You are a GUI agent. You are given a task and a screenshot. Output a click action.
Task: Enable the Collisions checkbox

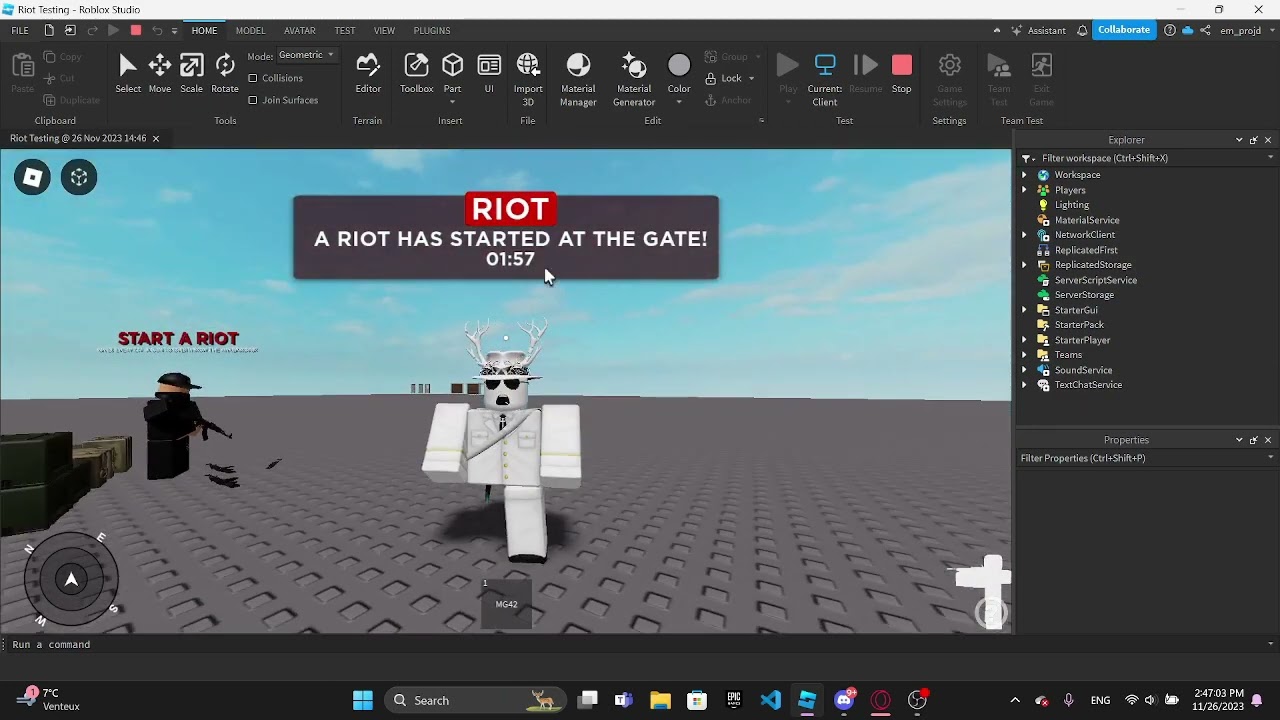tap(253, 78)
